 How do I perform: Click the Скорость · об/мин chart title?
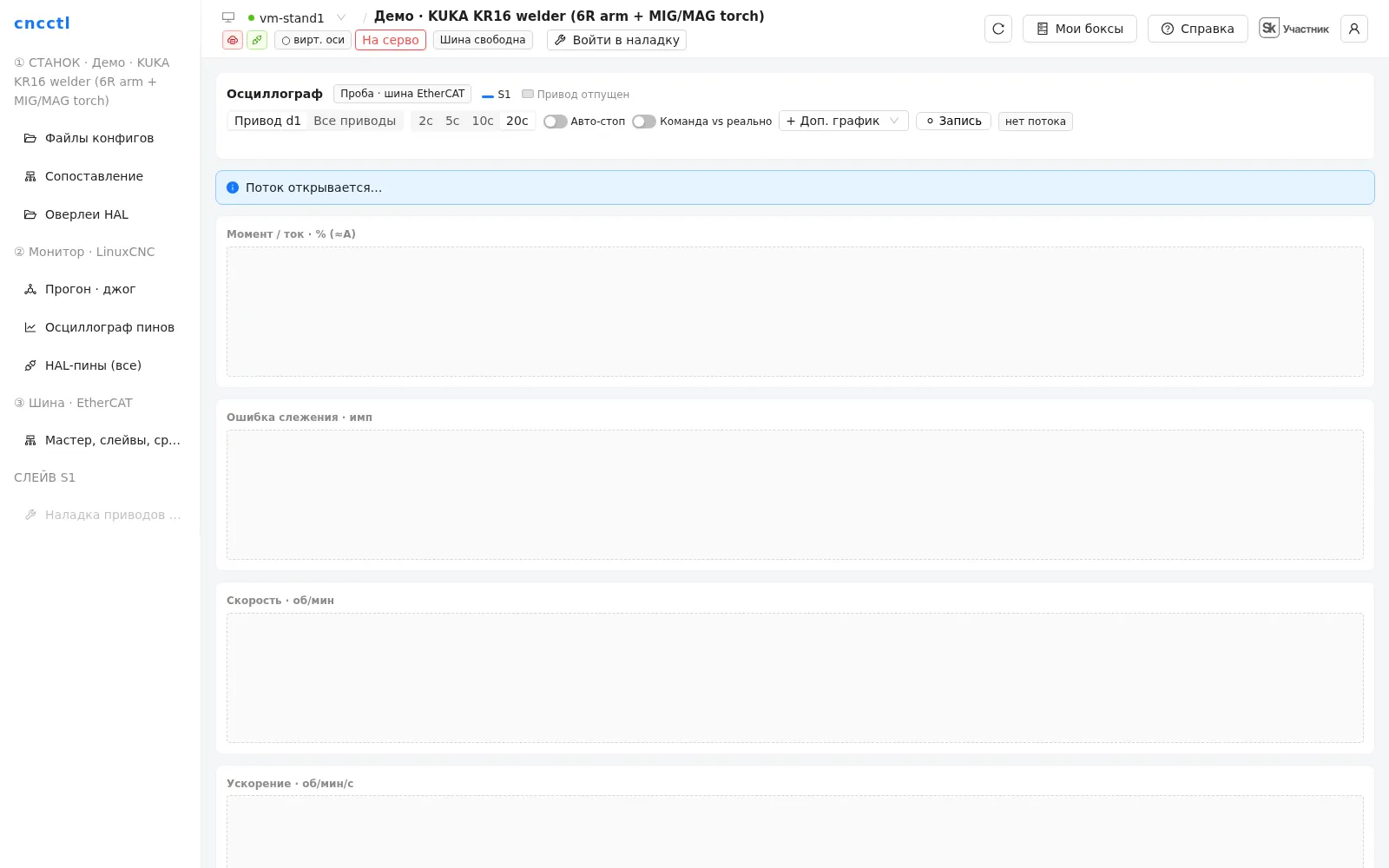(280, 601)
